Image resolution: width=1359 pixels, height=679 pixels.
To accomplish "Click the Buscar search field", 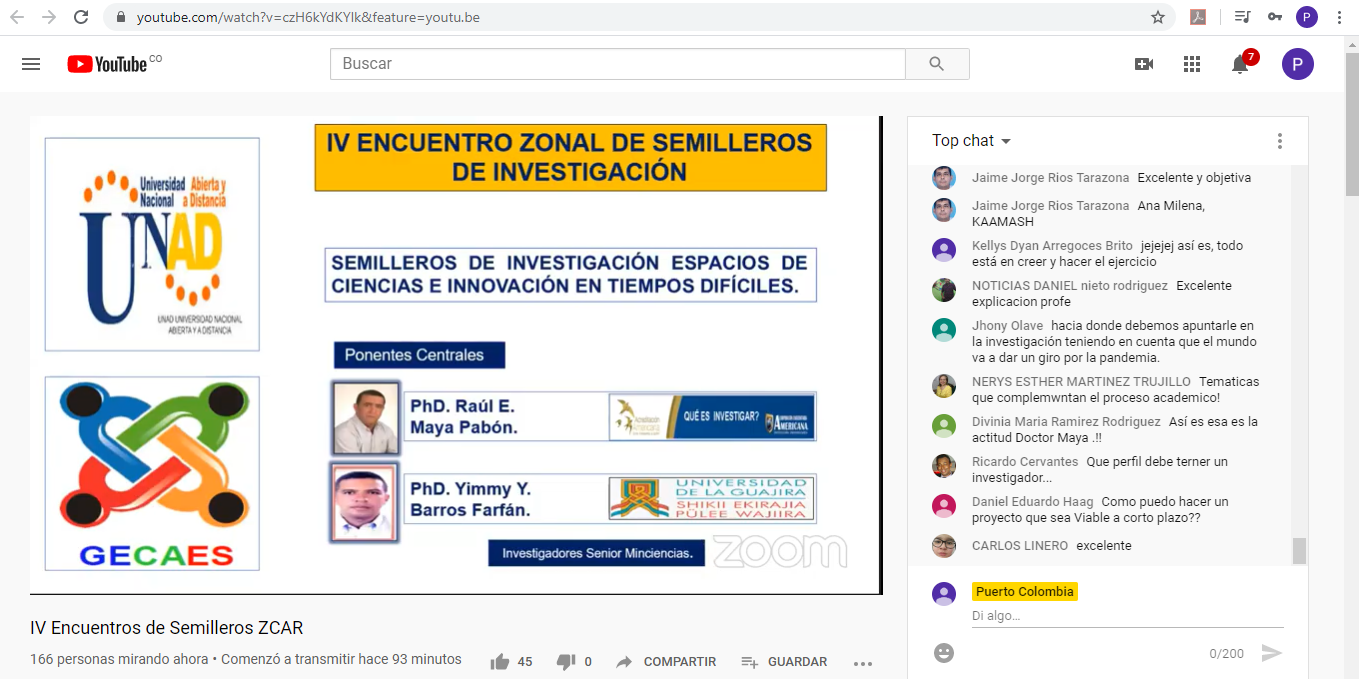I will (618, 64).
